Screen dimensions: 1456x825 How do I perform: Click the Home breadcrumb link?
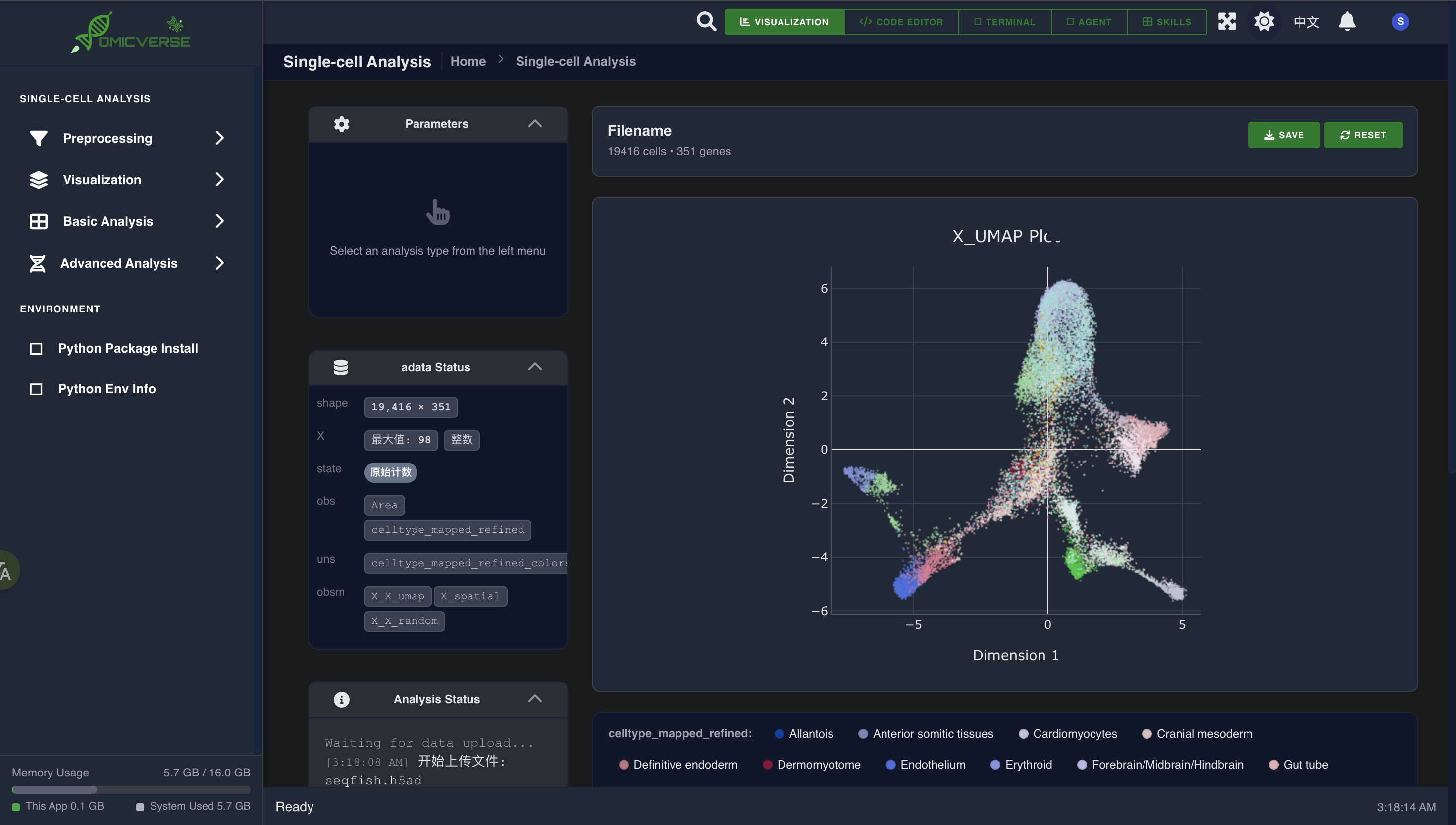click(x=468, y=61)
